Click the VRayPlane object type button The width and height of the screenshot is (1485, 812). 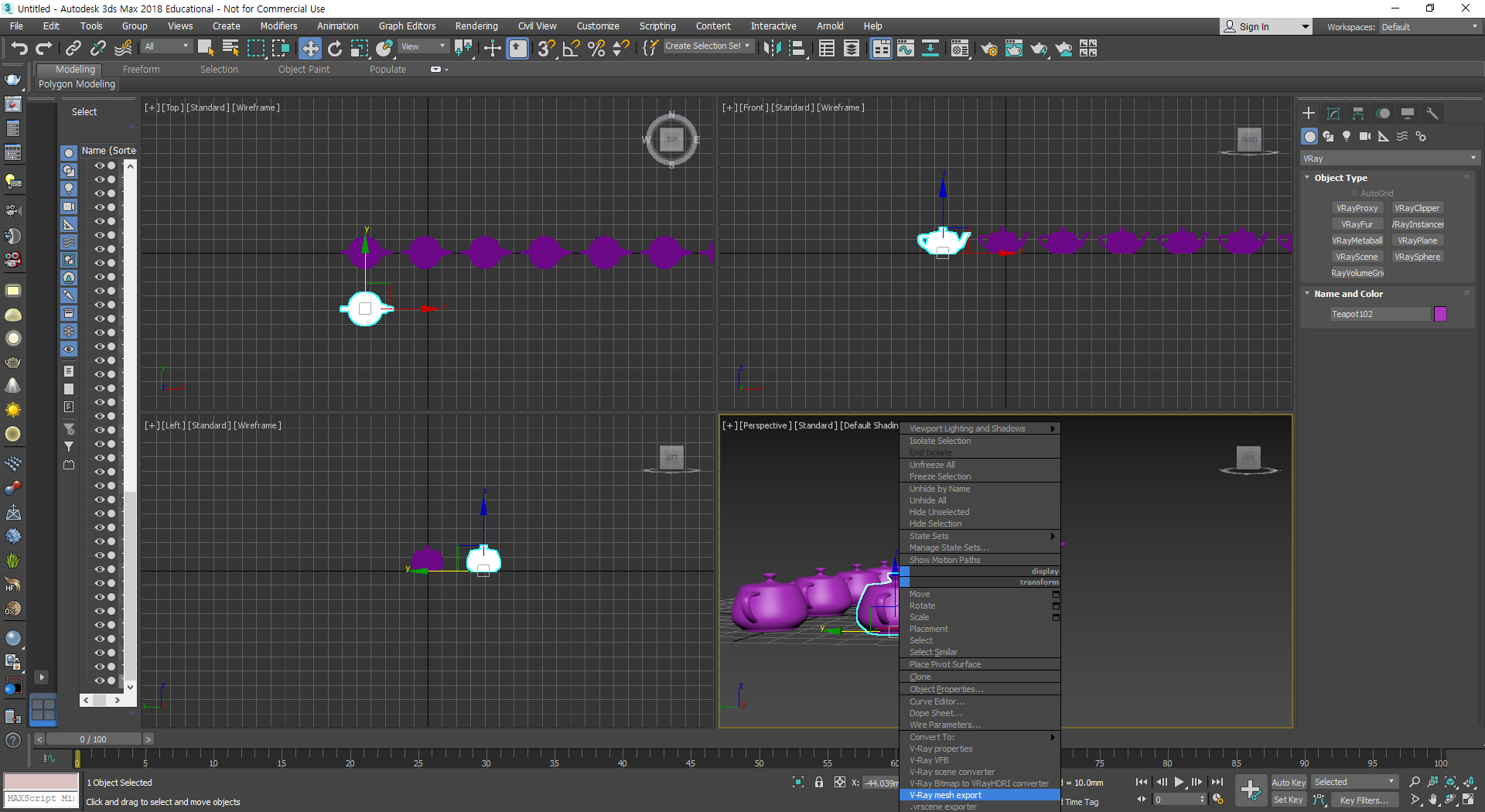tap(1417, 241)
